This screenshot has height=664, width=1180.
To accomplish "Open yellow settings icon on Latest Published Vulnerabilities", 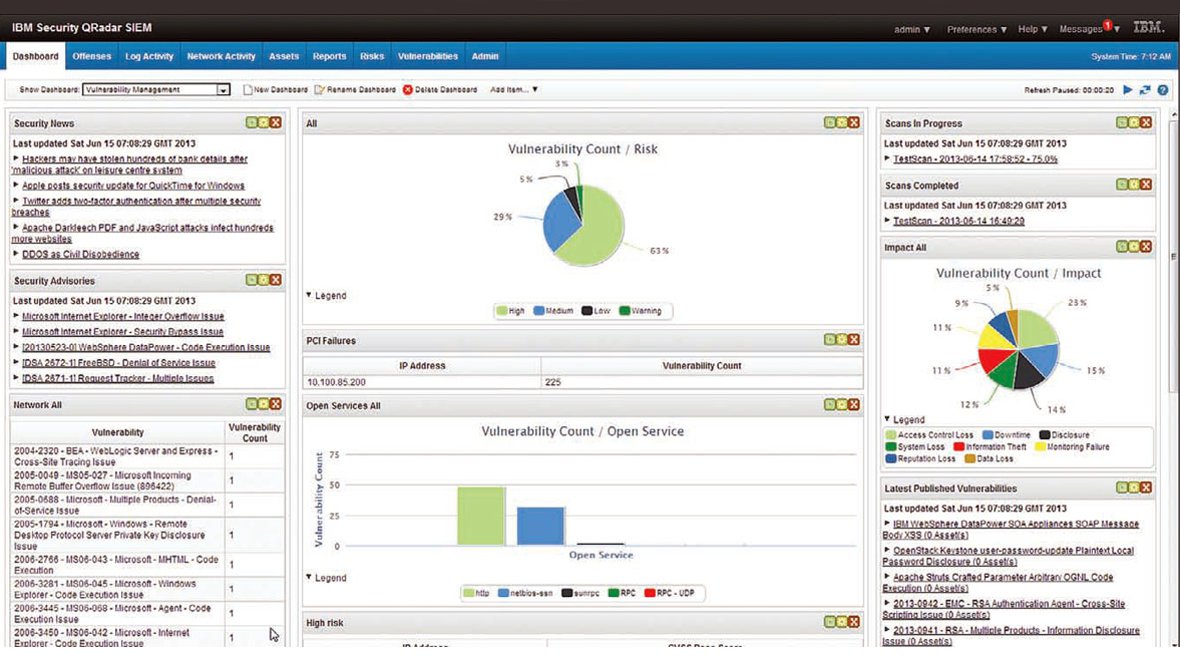I will [1133, 487].
